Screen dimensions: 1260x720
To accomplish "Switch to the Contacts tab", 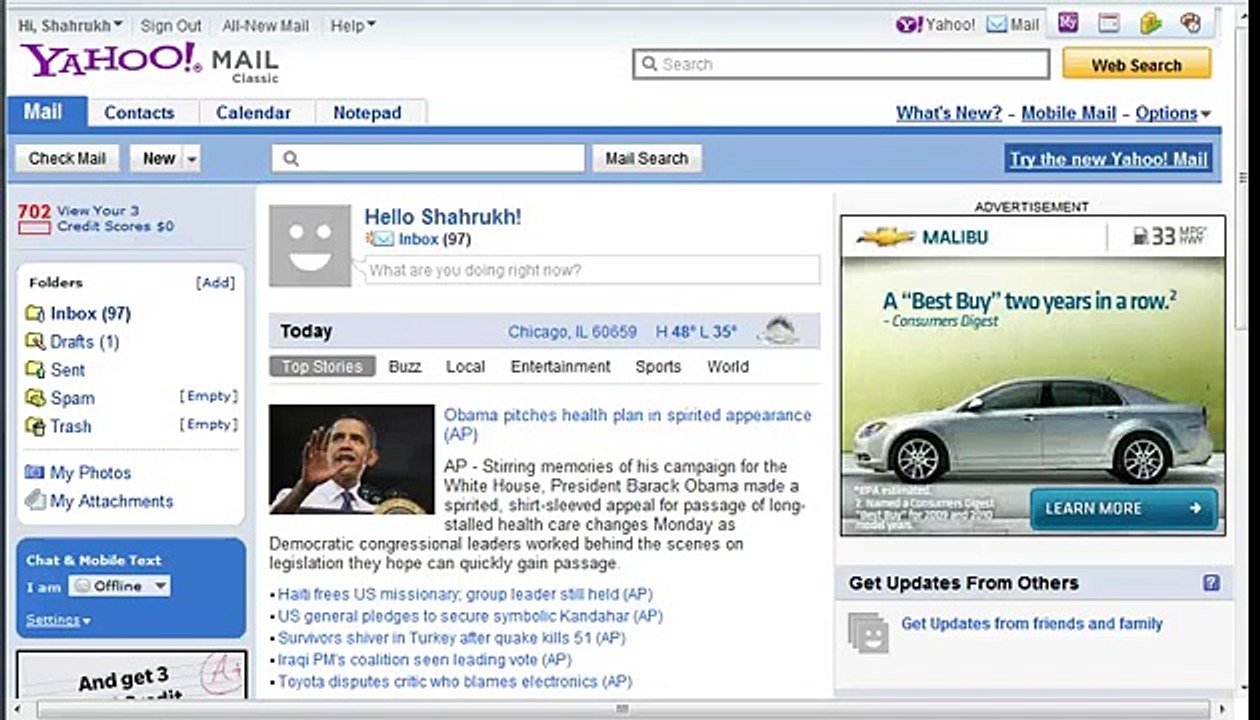I will click(x=139, y=113).
